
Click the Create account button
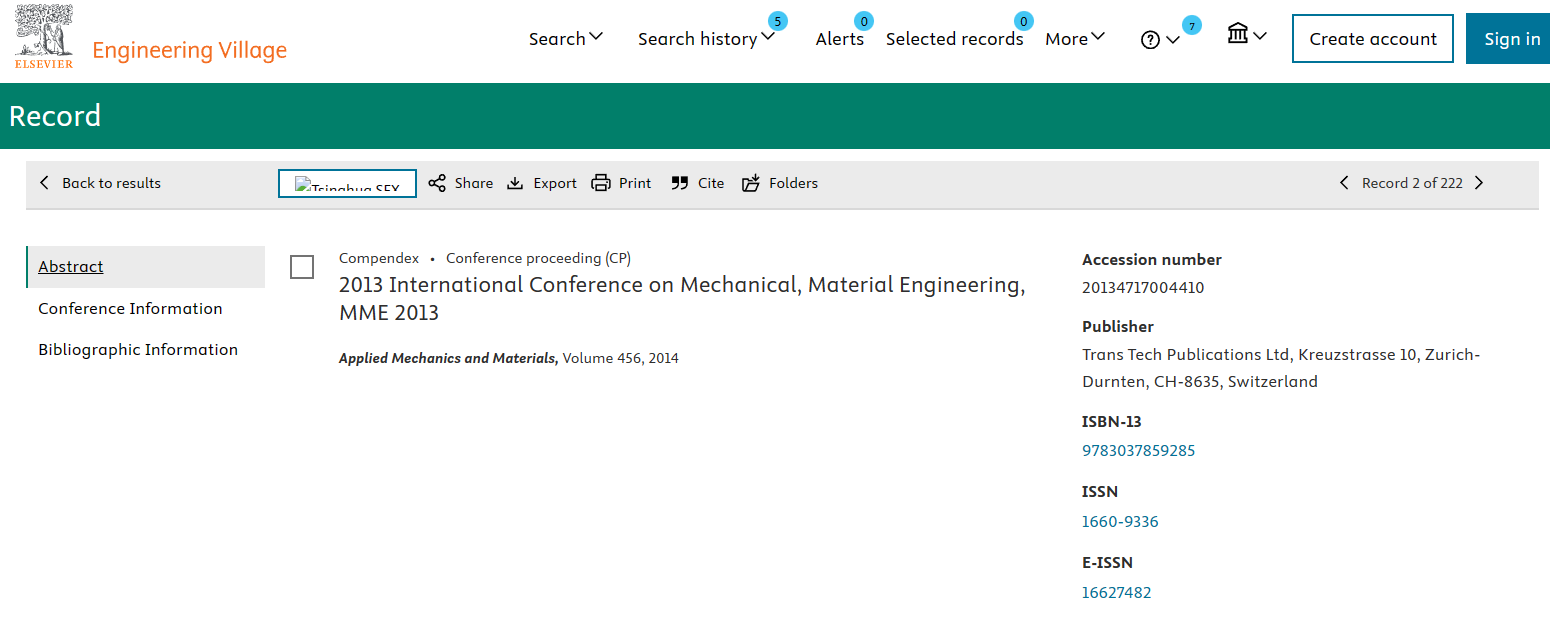point(1373,39)
